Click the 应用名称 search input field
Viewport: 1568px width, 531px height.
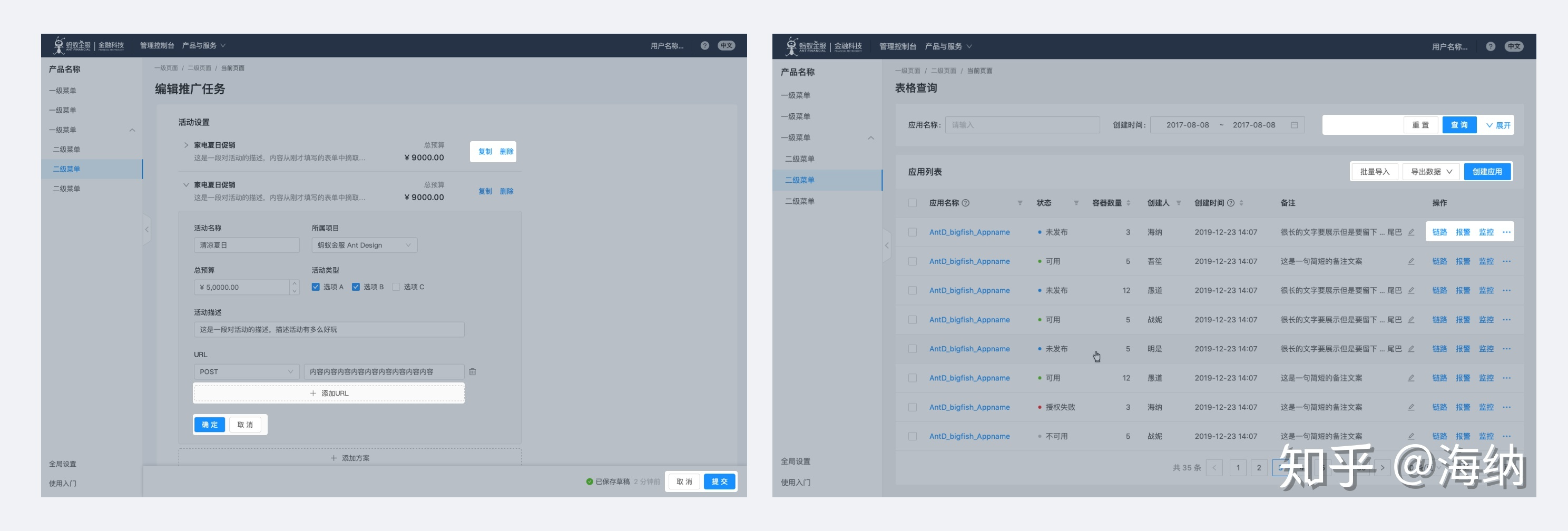click(x=1022, y=125)
